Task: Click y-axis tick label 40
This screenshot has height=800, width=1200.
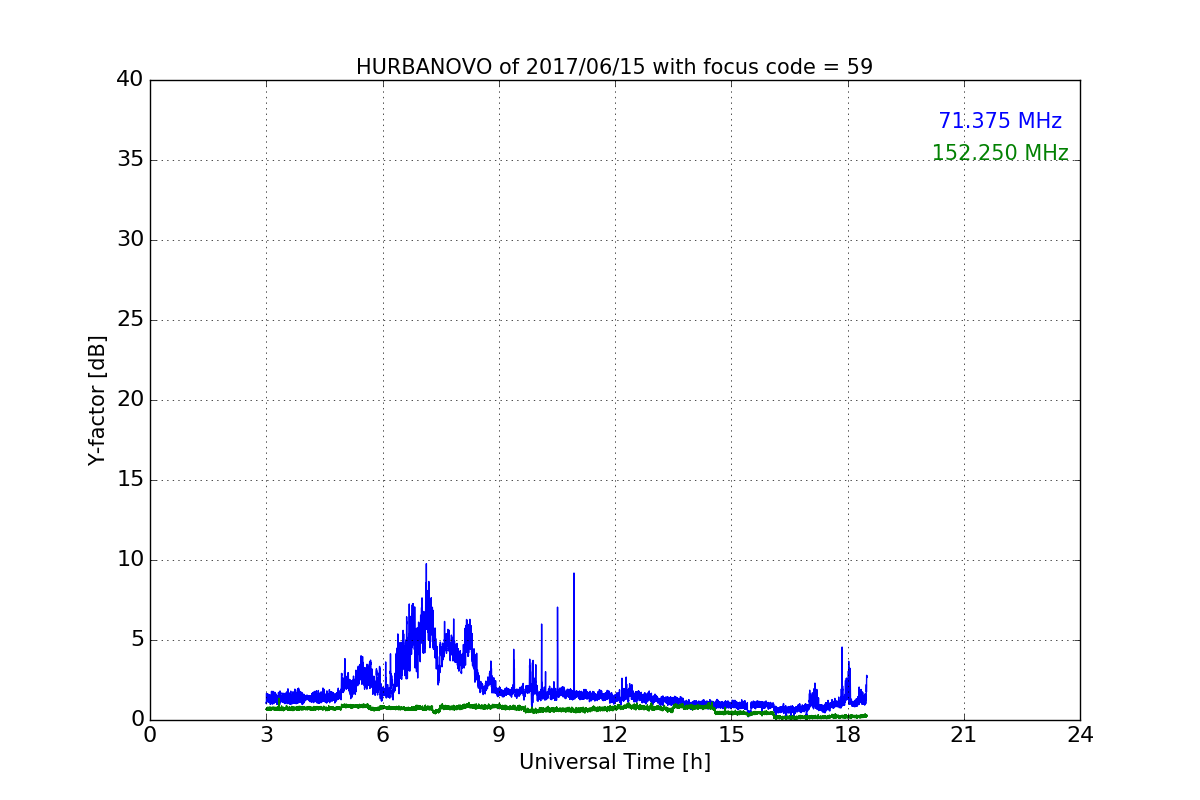Action: point(130,80)
